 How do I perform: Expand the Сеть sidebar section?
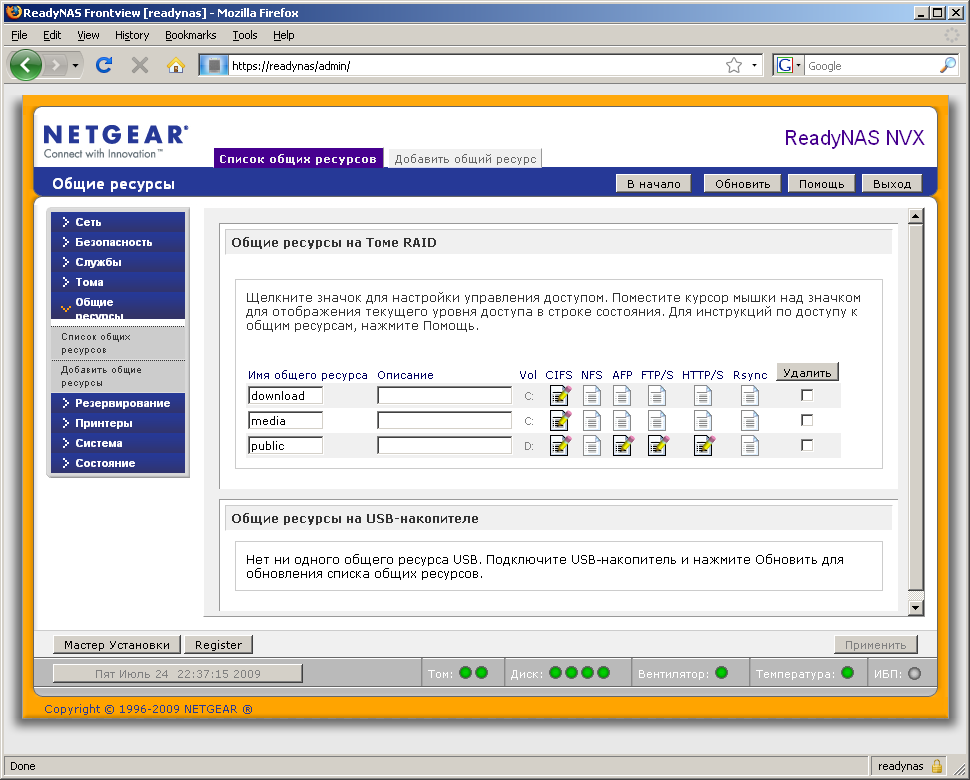[x=118, y=222]
